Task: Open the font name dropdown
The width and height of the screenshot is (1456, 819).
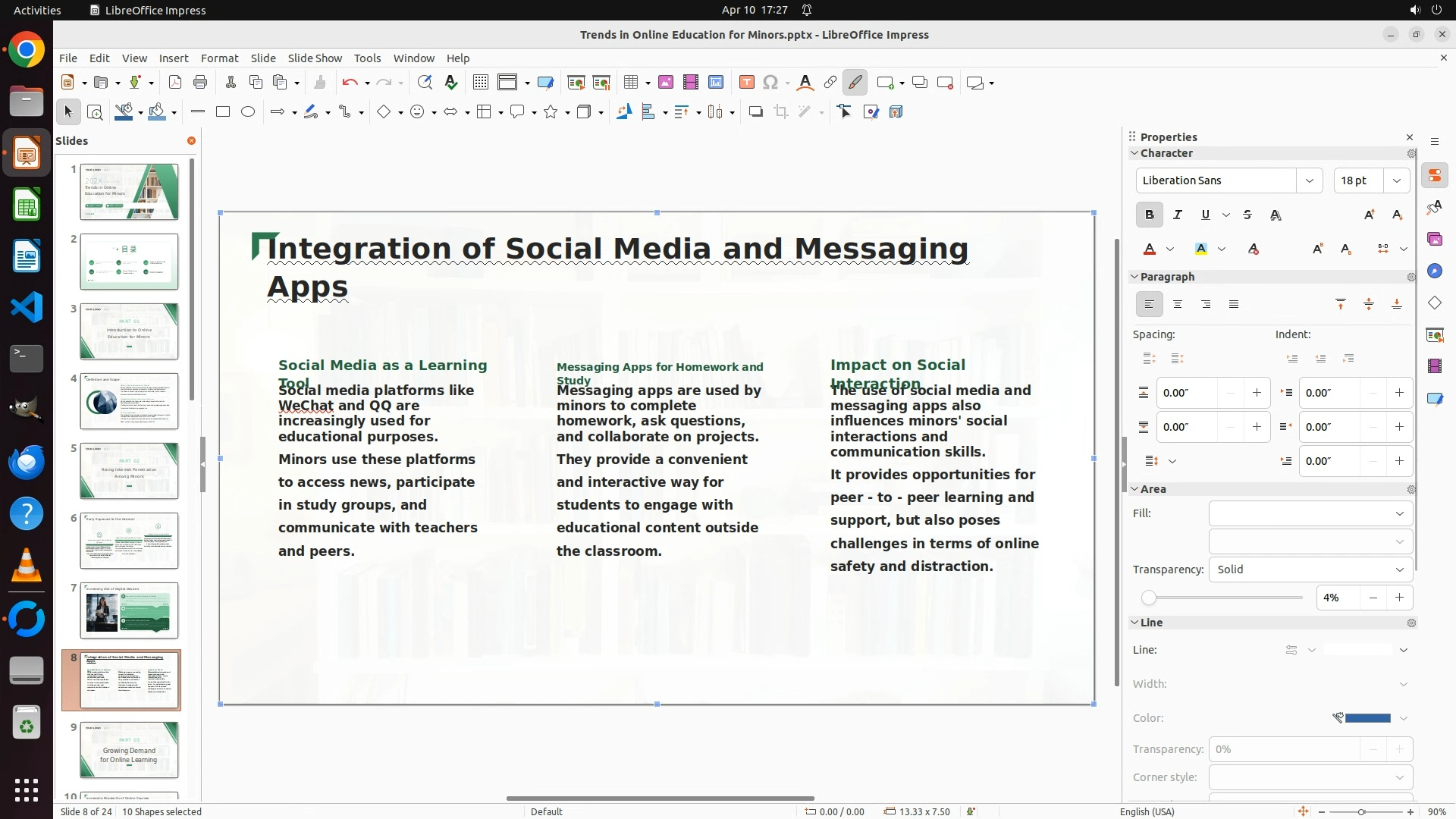Action: 1309,180
